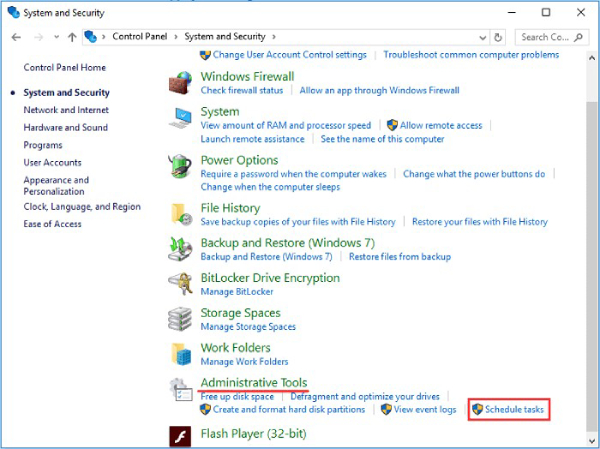Expand the recent locations dropdown chevron

click(55, 37)
